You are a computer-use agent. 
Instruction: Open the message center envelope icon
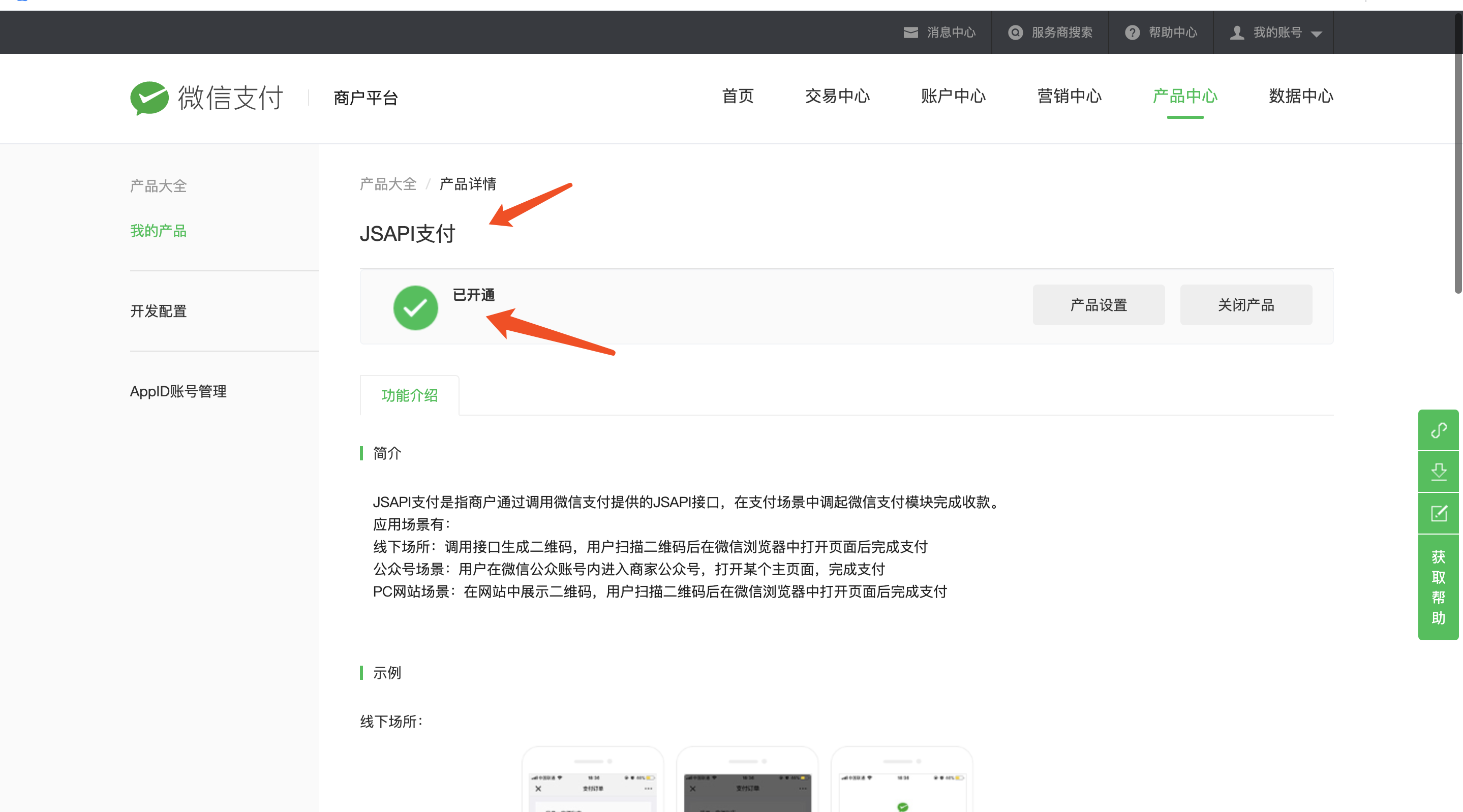click(x=910, y=33)
